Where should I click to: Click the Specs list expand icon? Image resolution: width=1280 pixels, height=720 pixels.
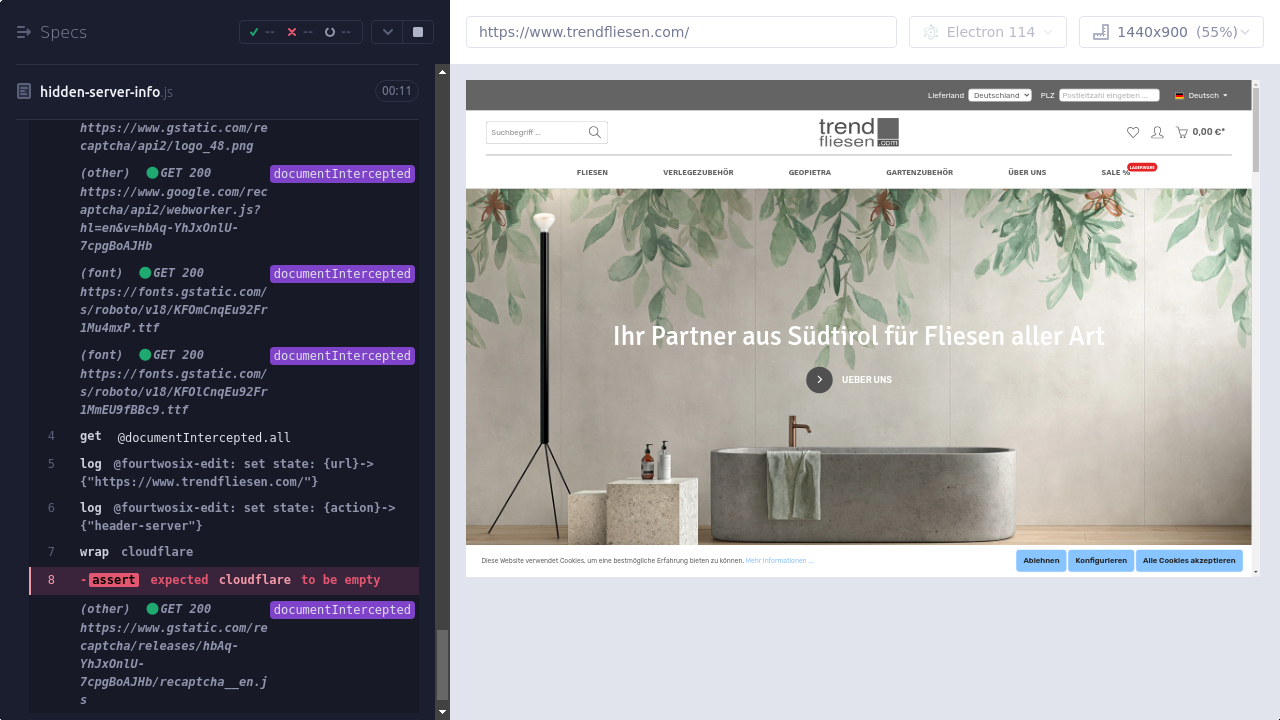coord(24,32)
